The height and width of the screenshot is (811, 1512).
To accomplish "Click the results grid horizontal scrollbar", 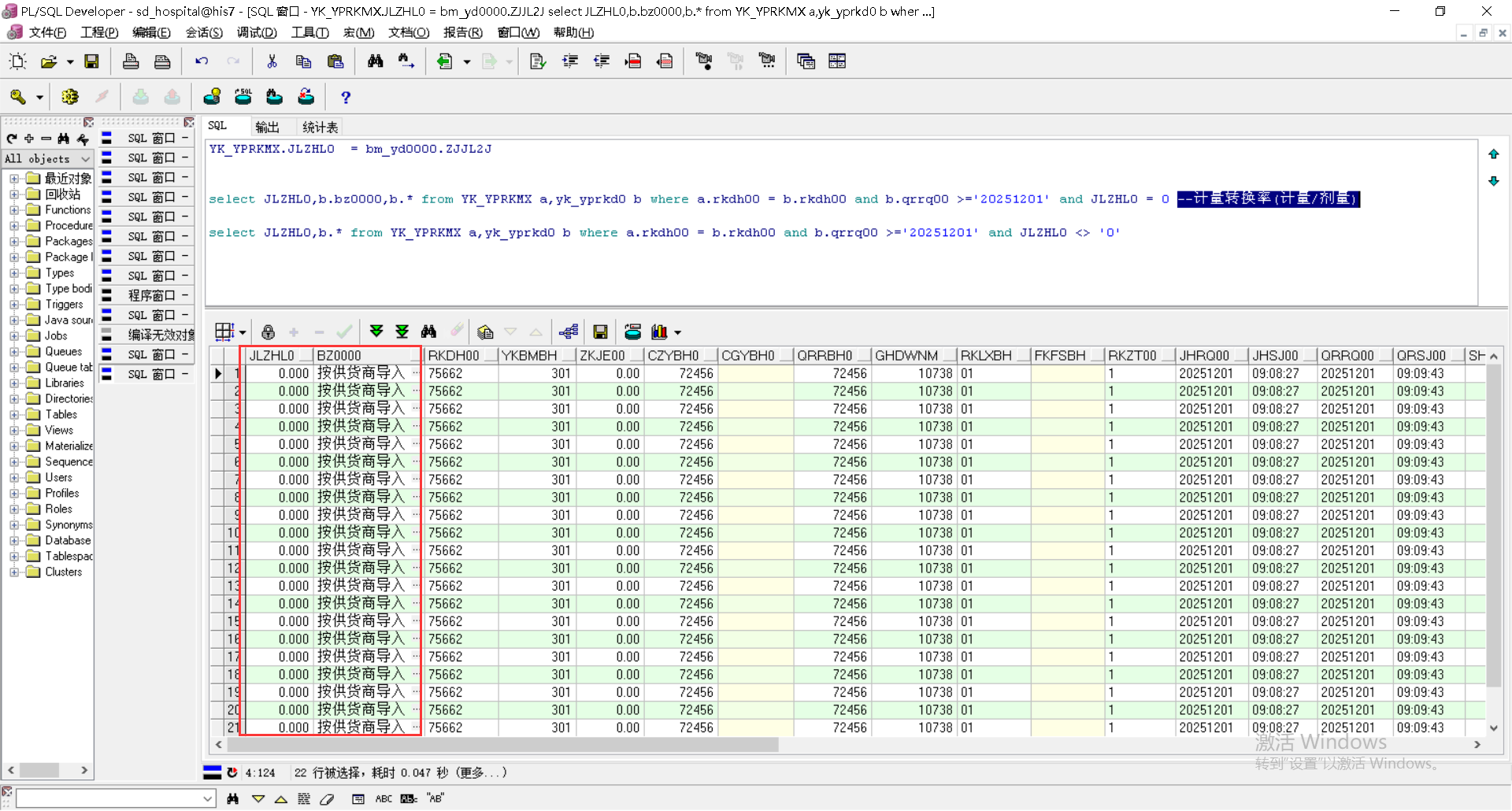I will (x=504, y=744).
